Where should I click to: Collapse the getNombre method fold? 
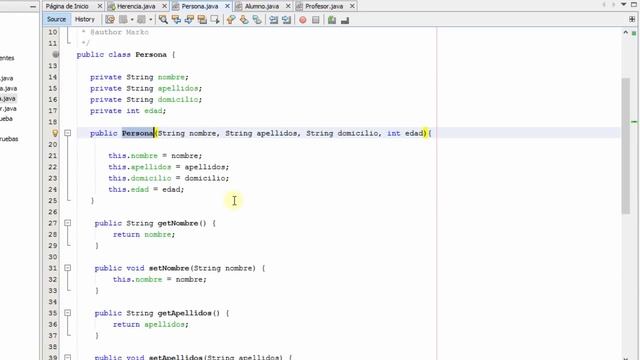[68, 223]
